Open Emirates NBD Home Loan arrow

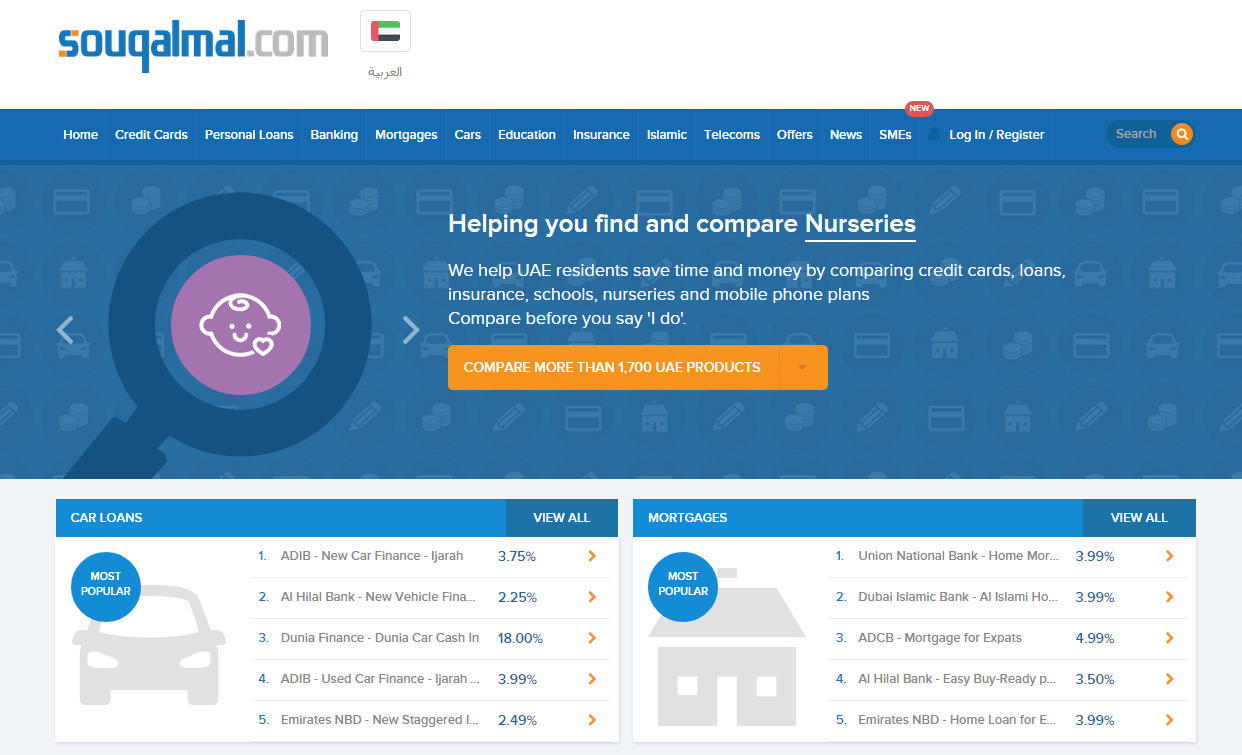1170,720
